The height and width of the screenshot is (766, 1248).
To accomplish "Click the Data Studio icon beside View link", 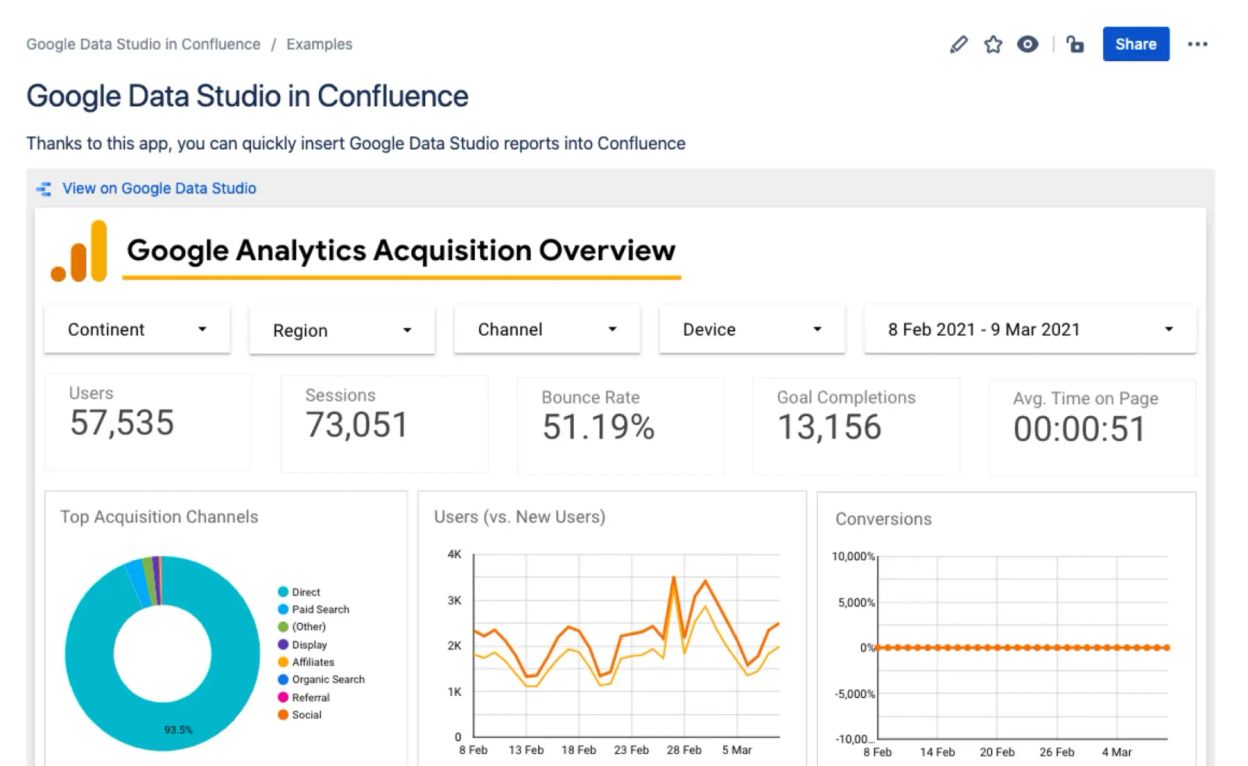I will pos(43,188).
